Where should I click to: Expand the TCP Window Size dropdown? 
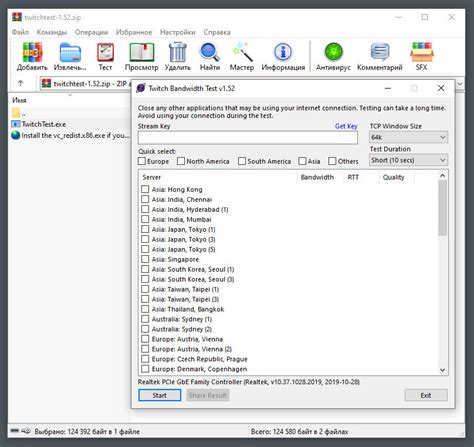[x=408, y=137]
